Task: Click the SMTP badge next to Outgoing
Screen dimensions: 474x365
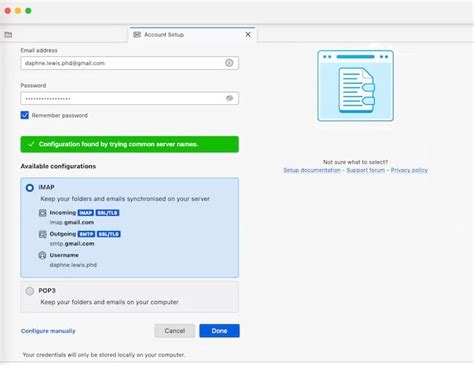Action: (x=86, y=234)
